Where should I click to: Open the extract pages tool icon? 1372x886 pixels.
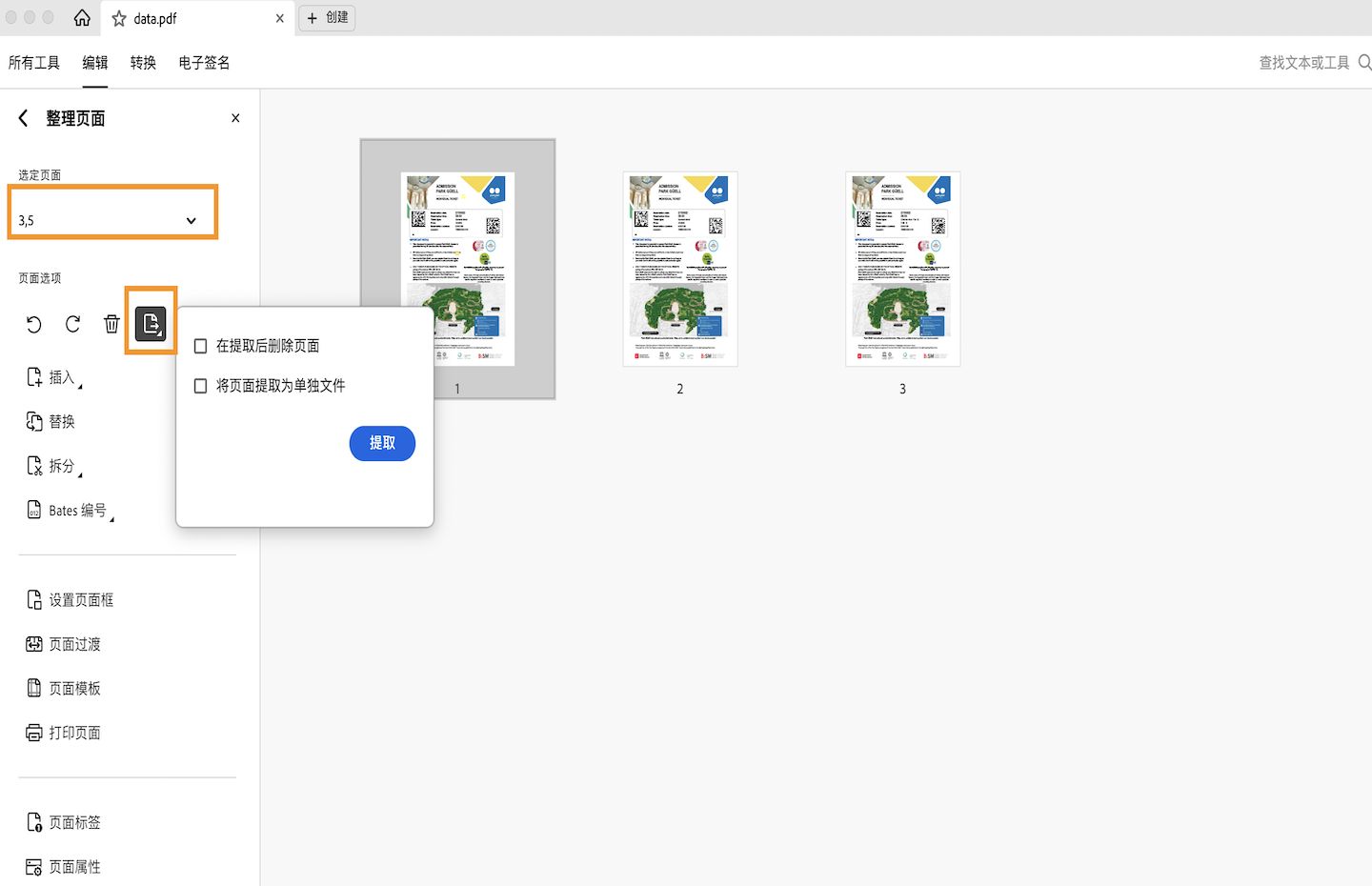point(151,324)
